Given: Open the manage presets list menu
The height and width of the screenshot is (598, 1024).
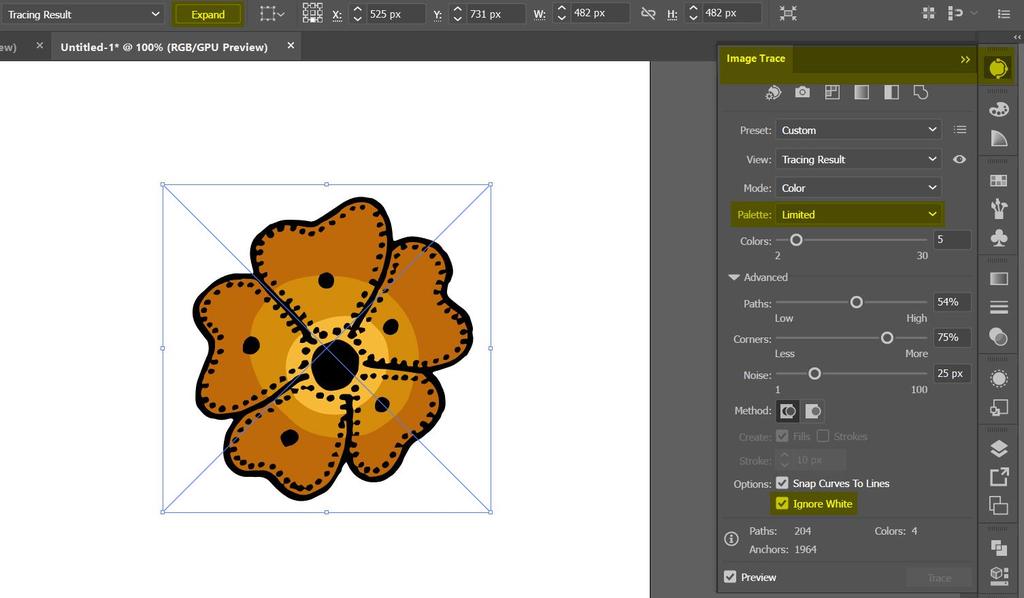Looking at the screenshot, I should [960, 130].
